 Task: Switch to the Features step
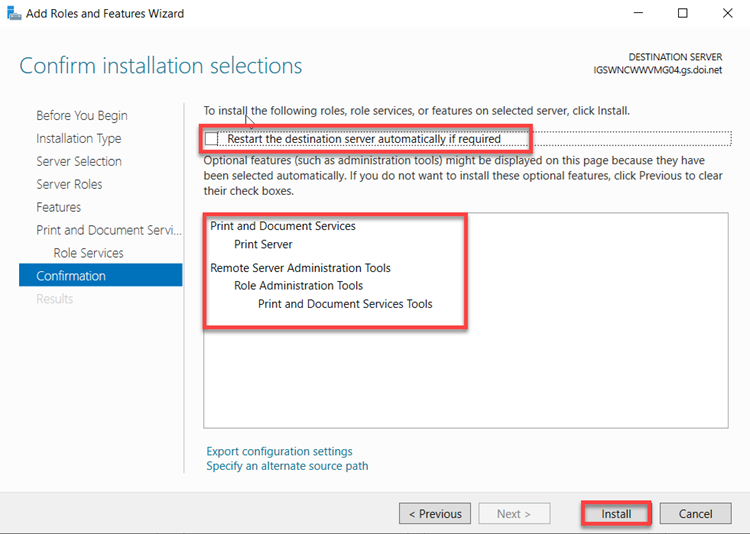pyautogui.click(x=58, y=207)
